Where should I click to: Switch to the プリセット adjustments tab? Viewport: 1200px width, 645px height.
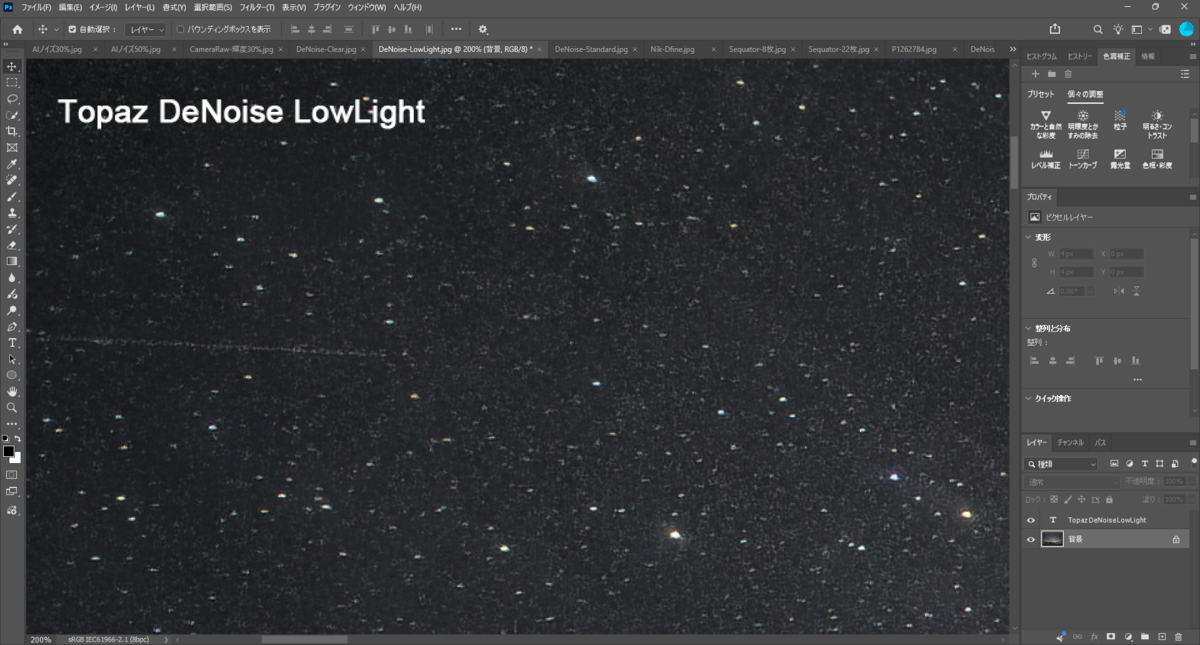coord(1041,94)
